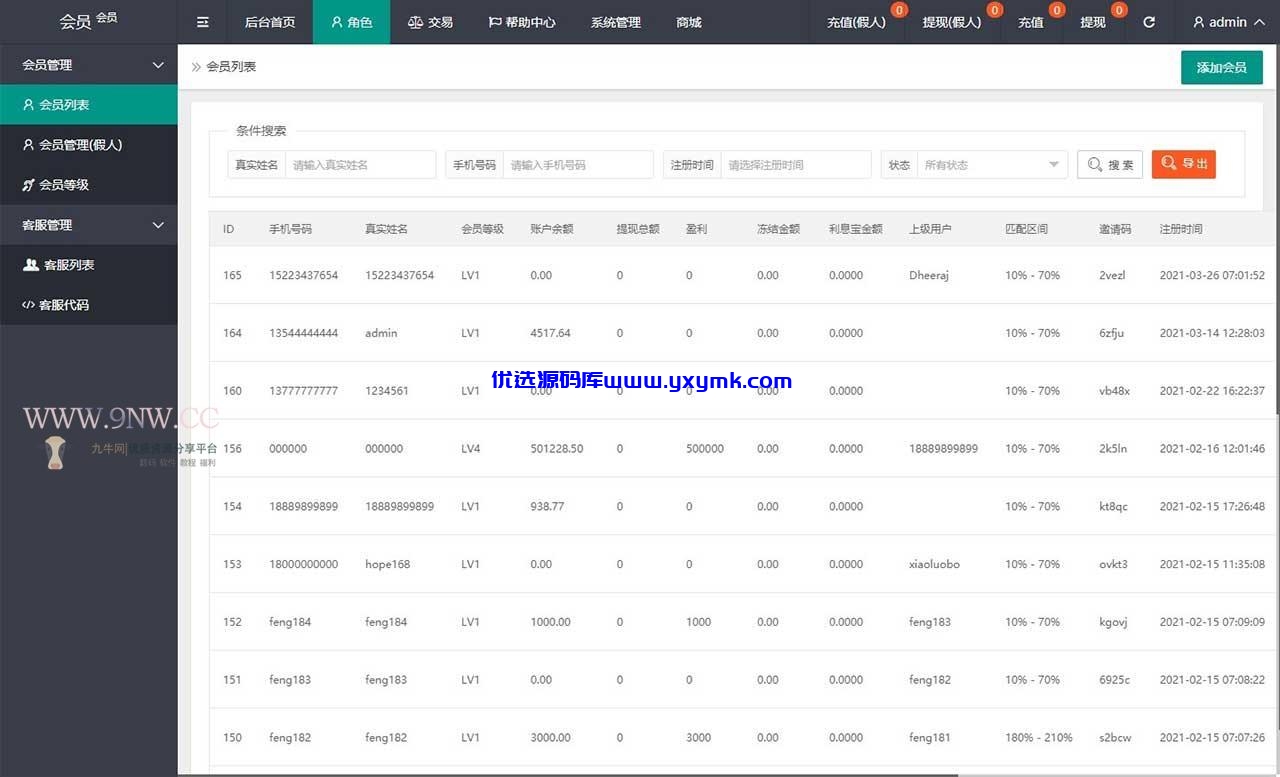Open the 注册时间 date input
Image resolution: width=1280 pixels, height=777 pixels.
796,165
